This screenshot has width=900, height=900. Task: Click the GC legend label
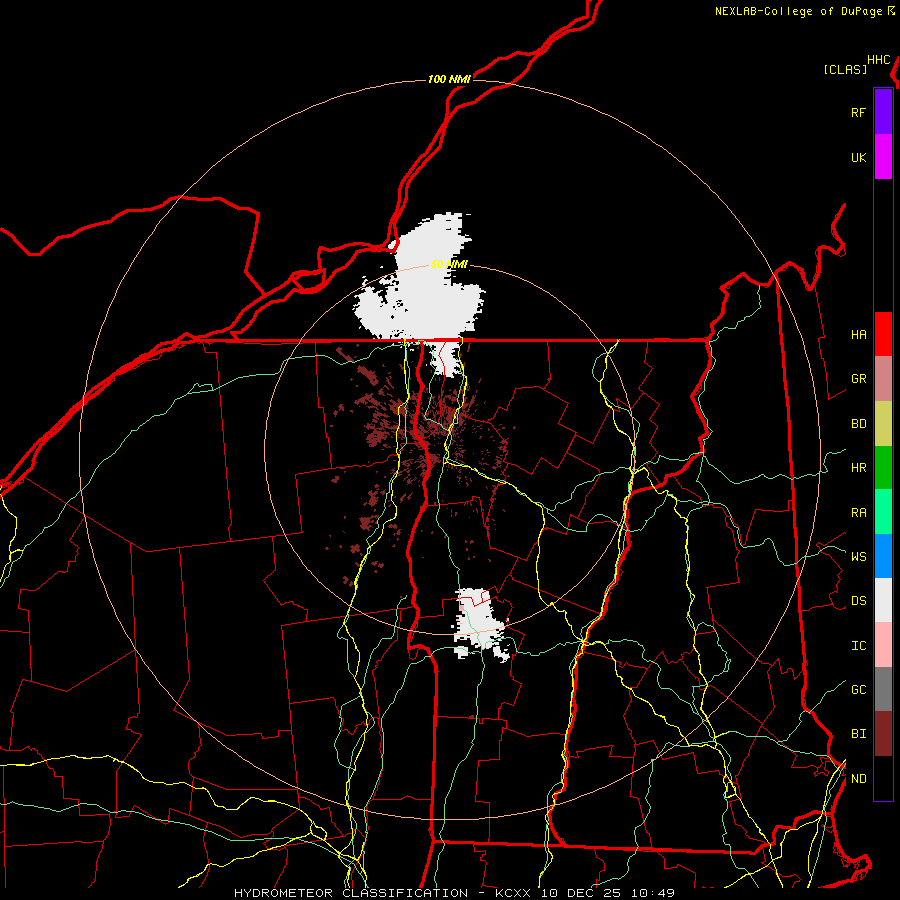point(858,689)
